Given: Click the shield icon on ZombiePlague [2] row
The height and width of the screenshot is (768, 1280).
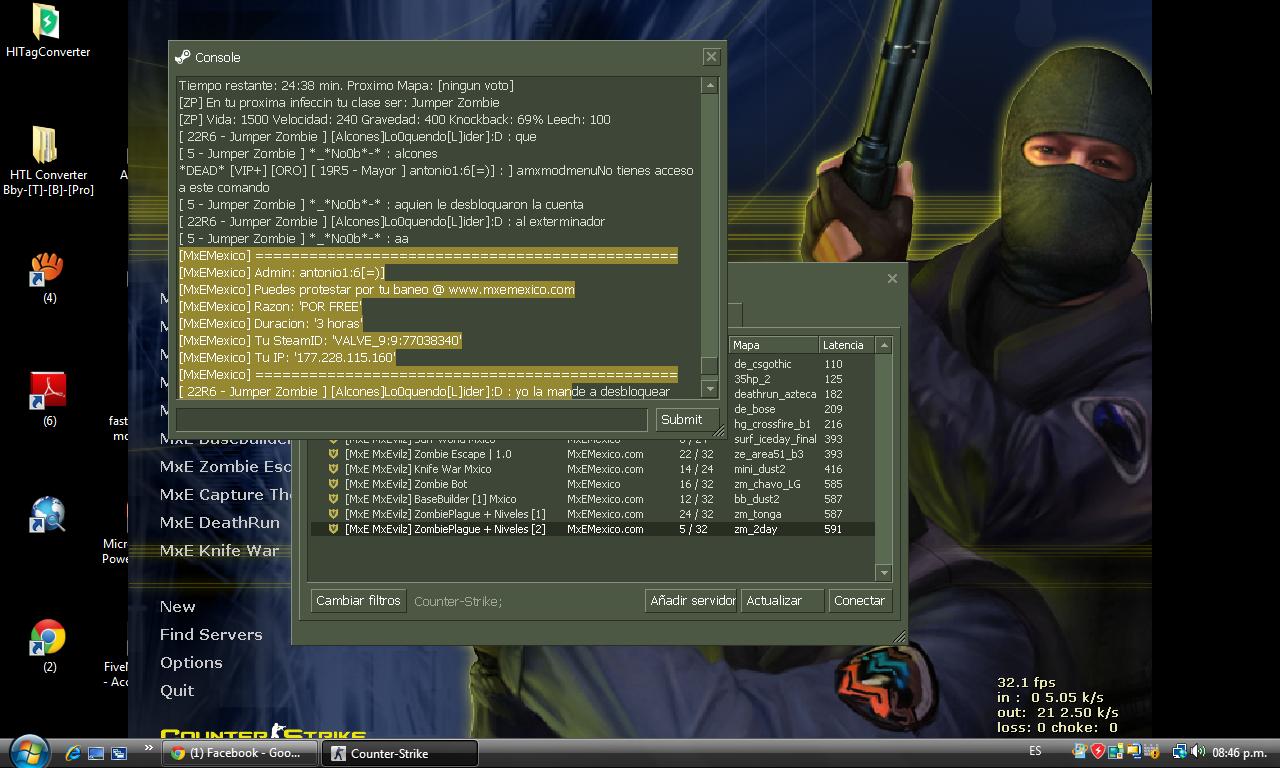Looking at the screenshot, I should [x=333, y=529].
